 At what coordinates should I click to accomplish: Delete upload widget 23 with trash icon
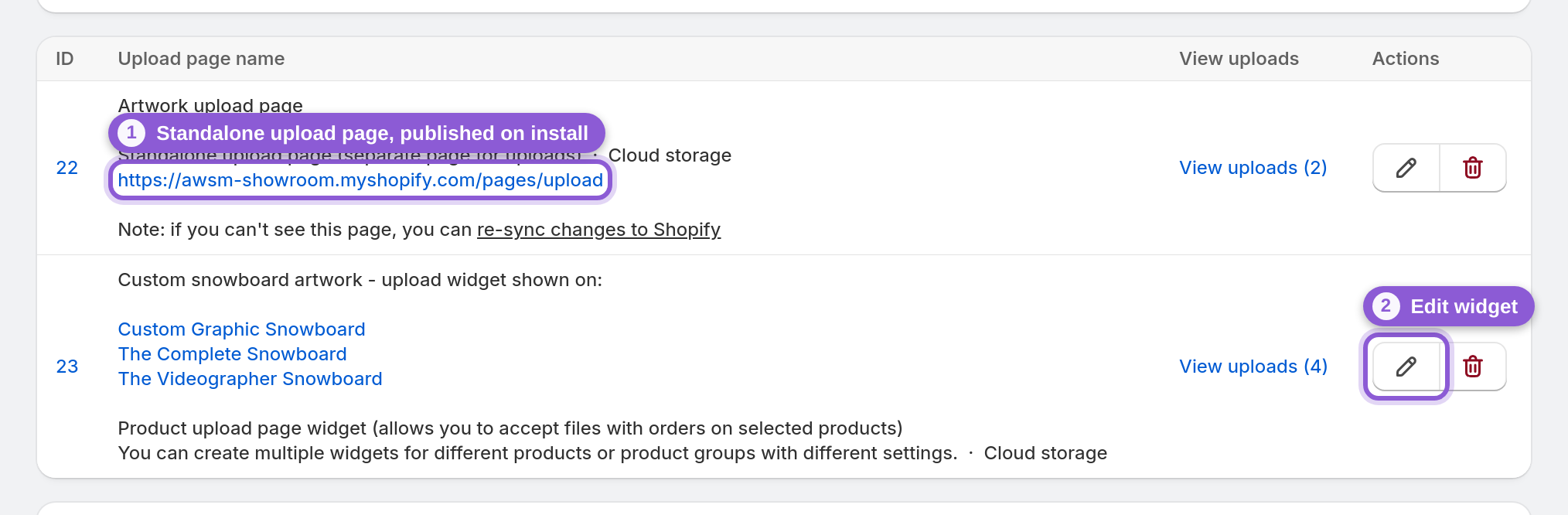coord(1473,367)
